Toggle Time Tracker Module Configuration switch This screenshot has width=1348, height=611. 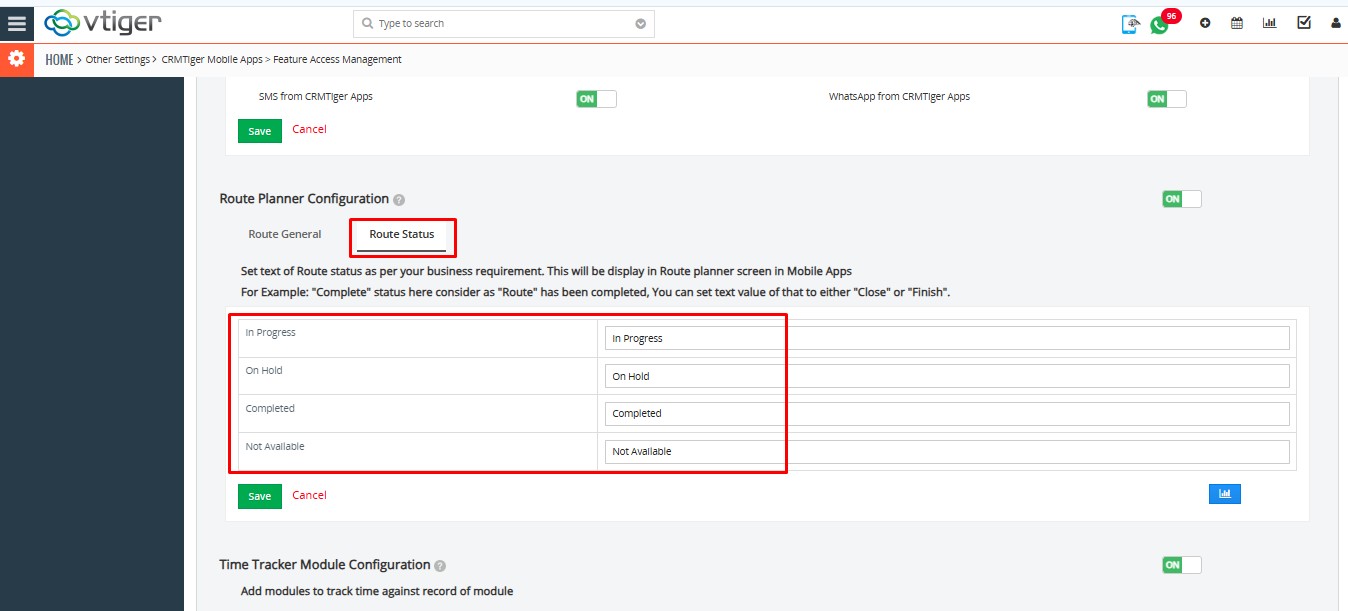[x=1181, y=565]
